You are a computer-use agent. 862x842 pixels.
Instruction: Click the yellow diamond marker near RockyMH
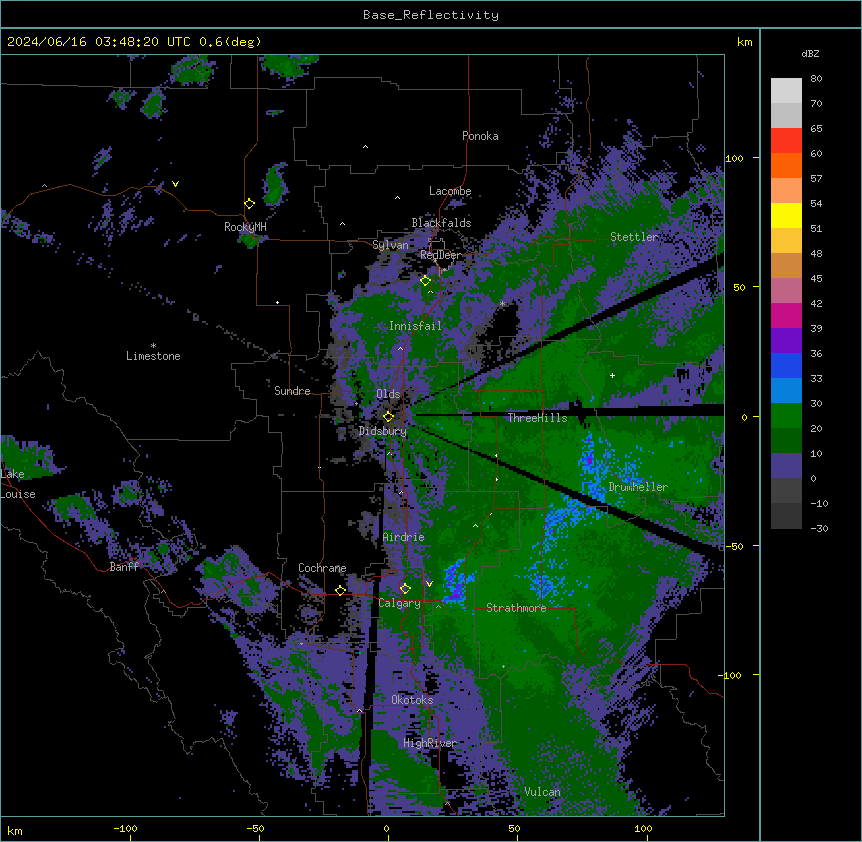[x=249, y=204]
